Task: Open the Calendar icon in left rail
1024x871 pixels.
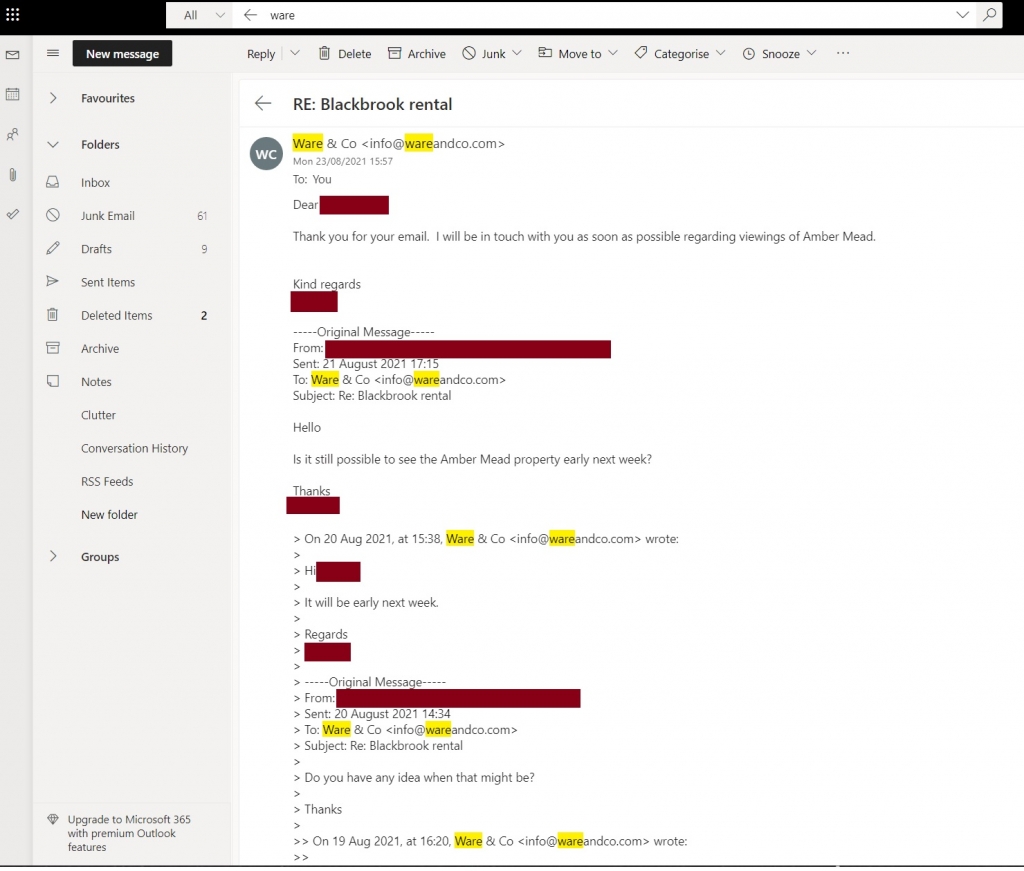Action: click(x=13, y=94)
